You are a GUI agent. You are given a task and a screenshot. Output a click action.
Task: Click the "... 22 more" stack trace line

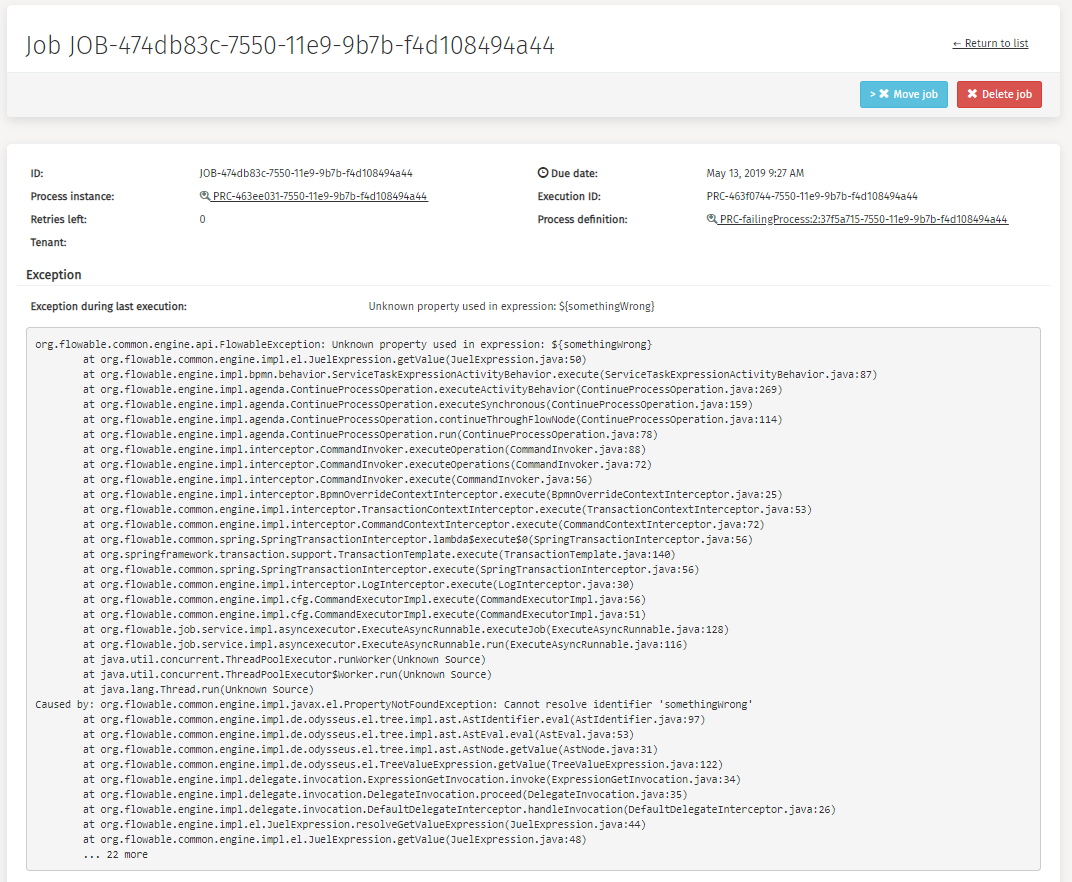click(115, 854)
